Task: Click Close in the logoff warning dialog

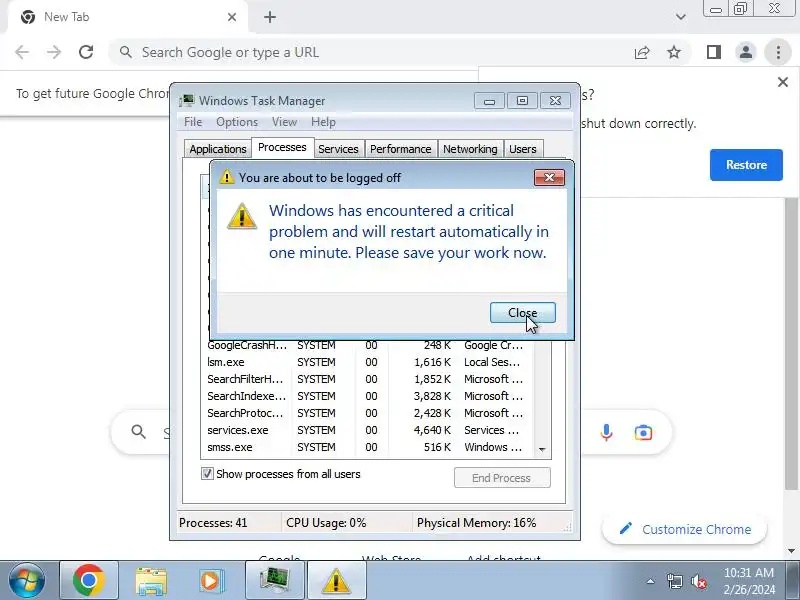Action: 522,313
